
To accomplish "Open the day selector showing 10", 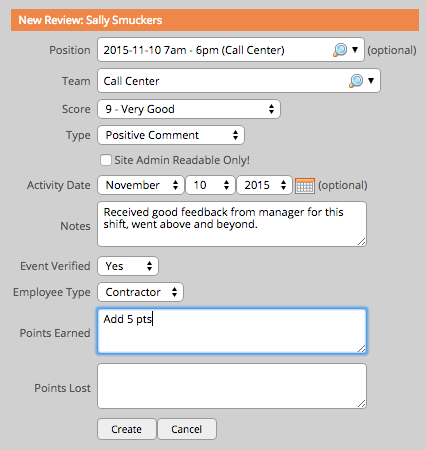I will [x=210, y=185].
